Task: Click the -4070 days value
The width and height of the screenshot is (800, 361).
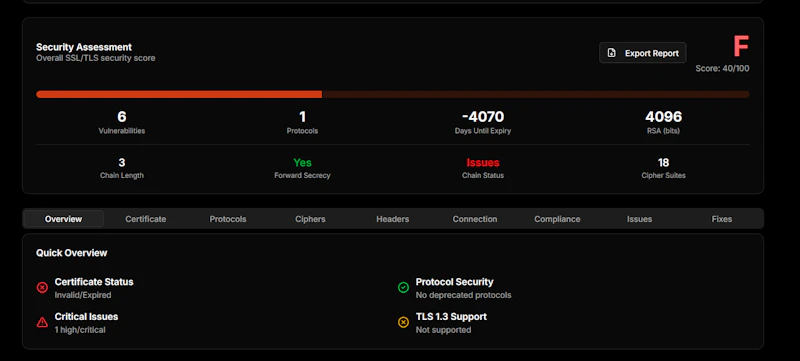Action: (483, 117)
